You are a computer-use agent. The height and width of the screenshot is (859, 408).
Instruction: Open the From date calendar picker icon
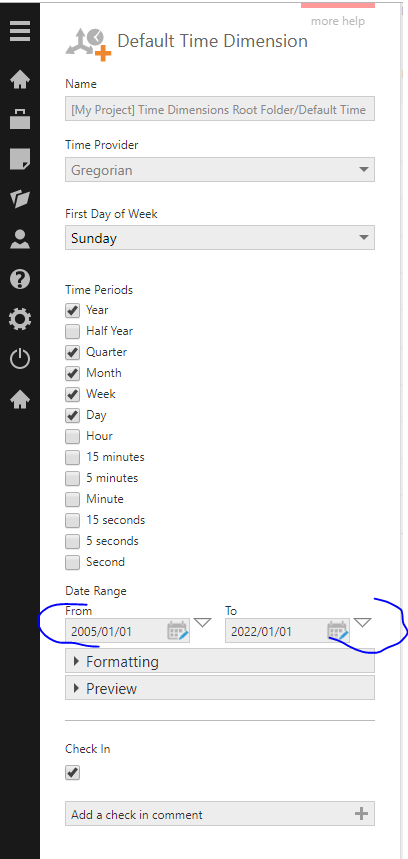click(178, 631)
